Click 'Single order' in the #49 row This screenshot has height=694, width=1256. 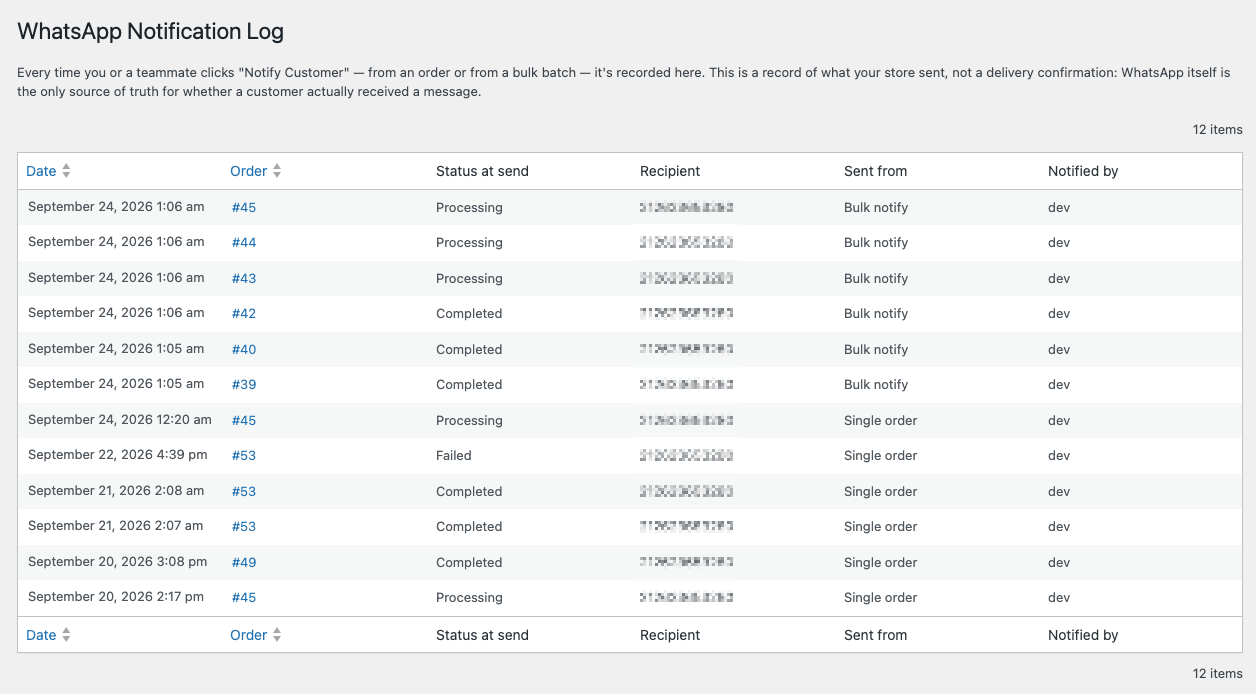[881, 562]
